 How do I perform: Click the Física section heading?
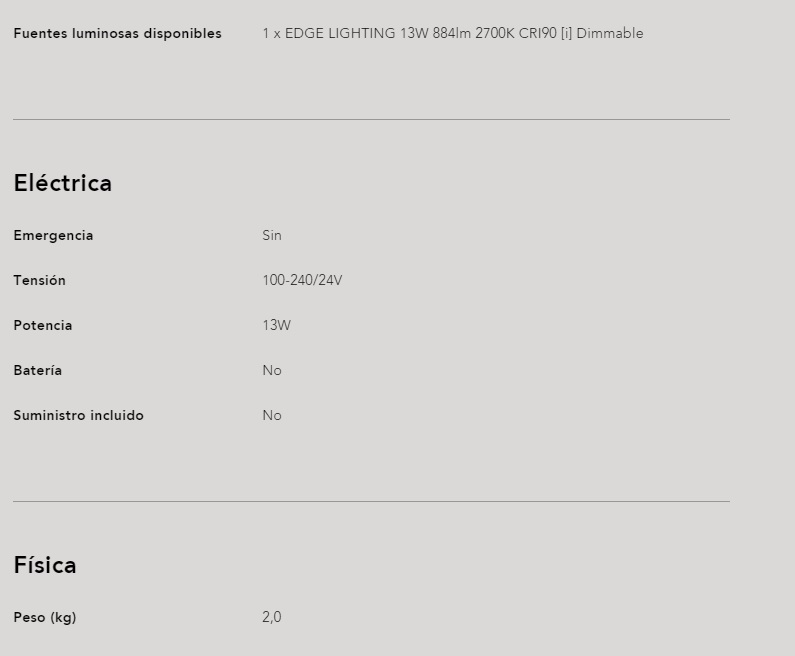coord(45,565)
